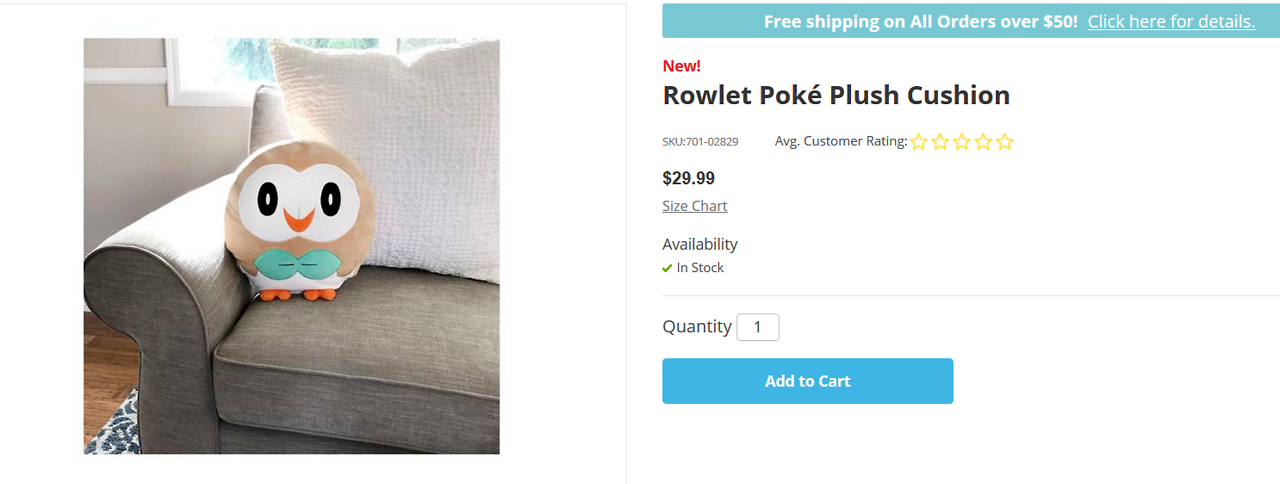Viewport: 1280px width, 484px height.
Task: Click the SKU 701-02829 text
Action: pyautogui.click(x=700, y=142)
